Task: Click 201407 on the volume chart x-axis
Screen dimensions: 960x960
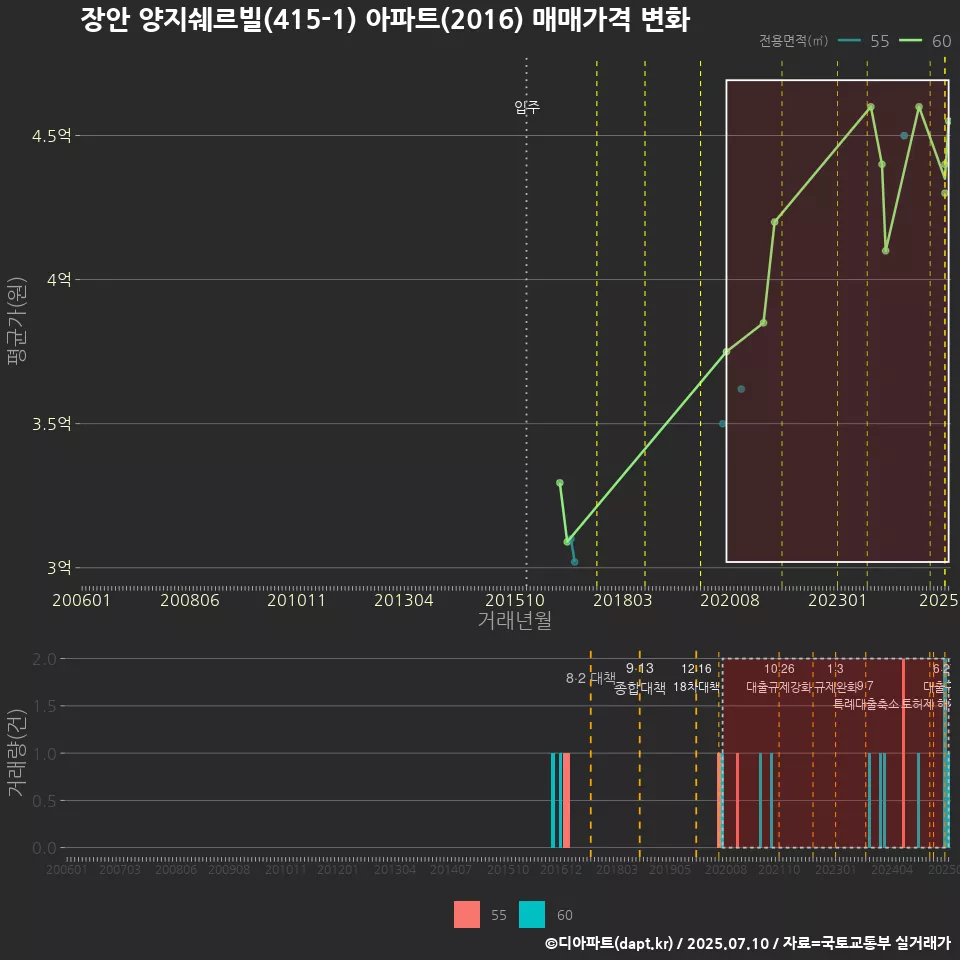Action: [x=451, y=869]
